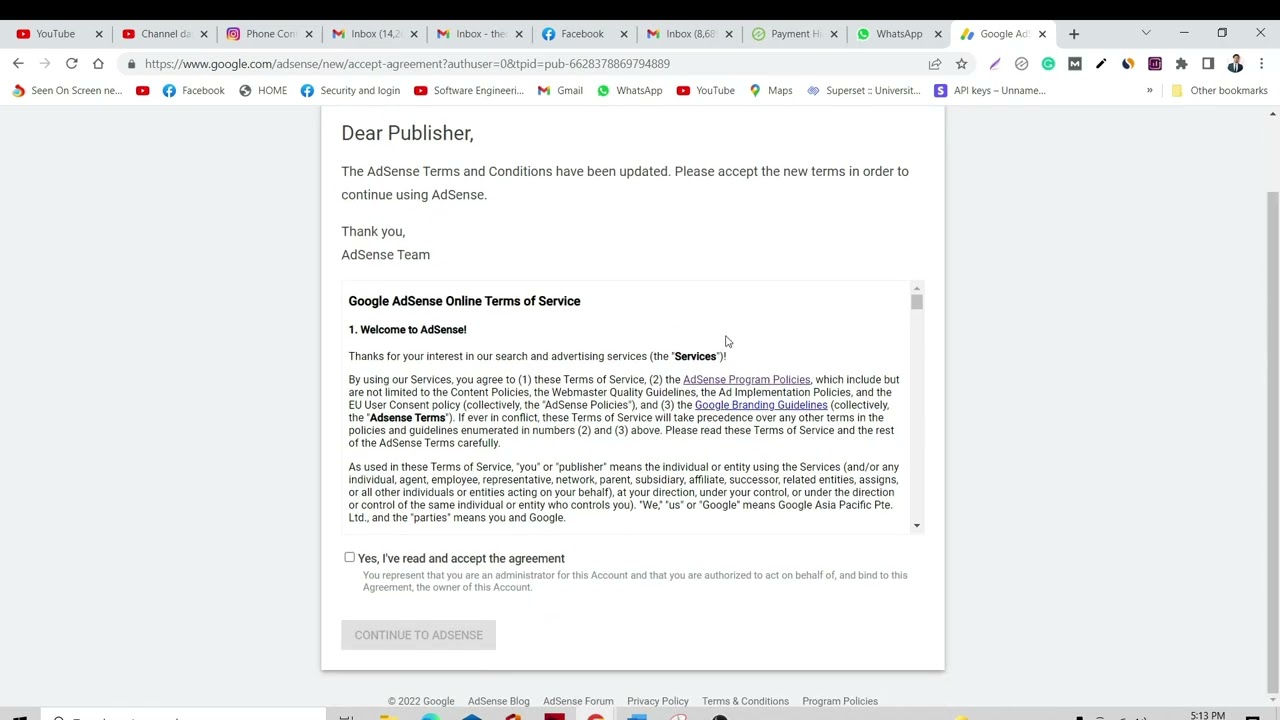Click the page vertical scrollbar thumb
Viewport: 1280px width, 720px height.
[x=1272, y=440]
